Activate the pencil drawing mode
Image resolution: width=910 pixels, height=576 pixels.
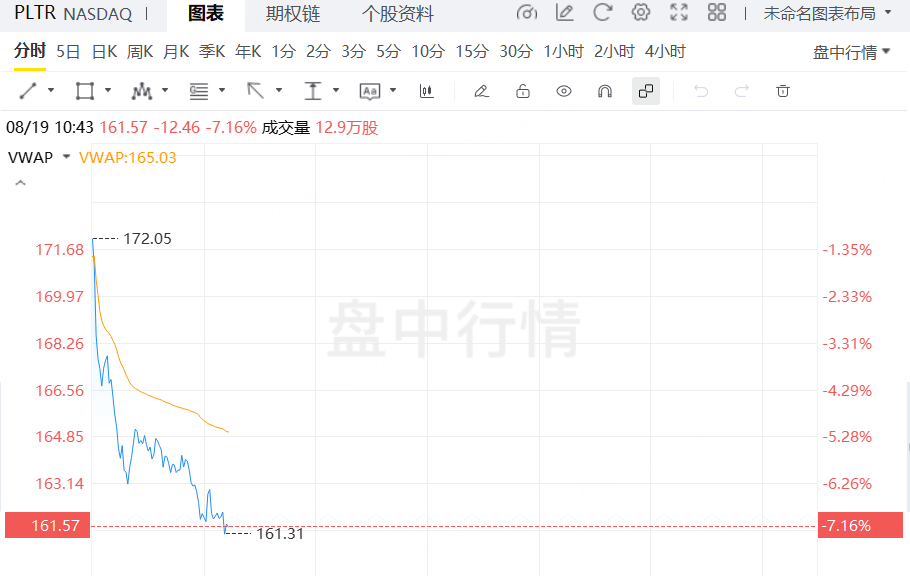[x=481, y=91]
